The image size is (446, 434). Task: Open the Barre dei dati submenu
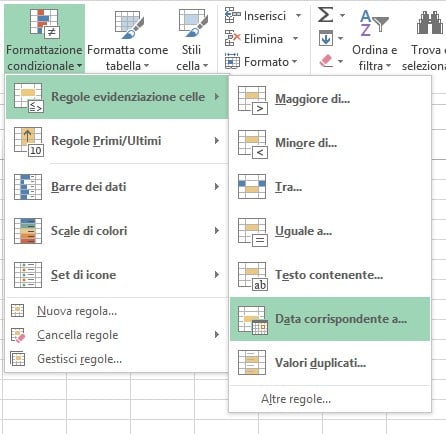117,187
